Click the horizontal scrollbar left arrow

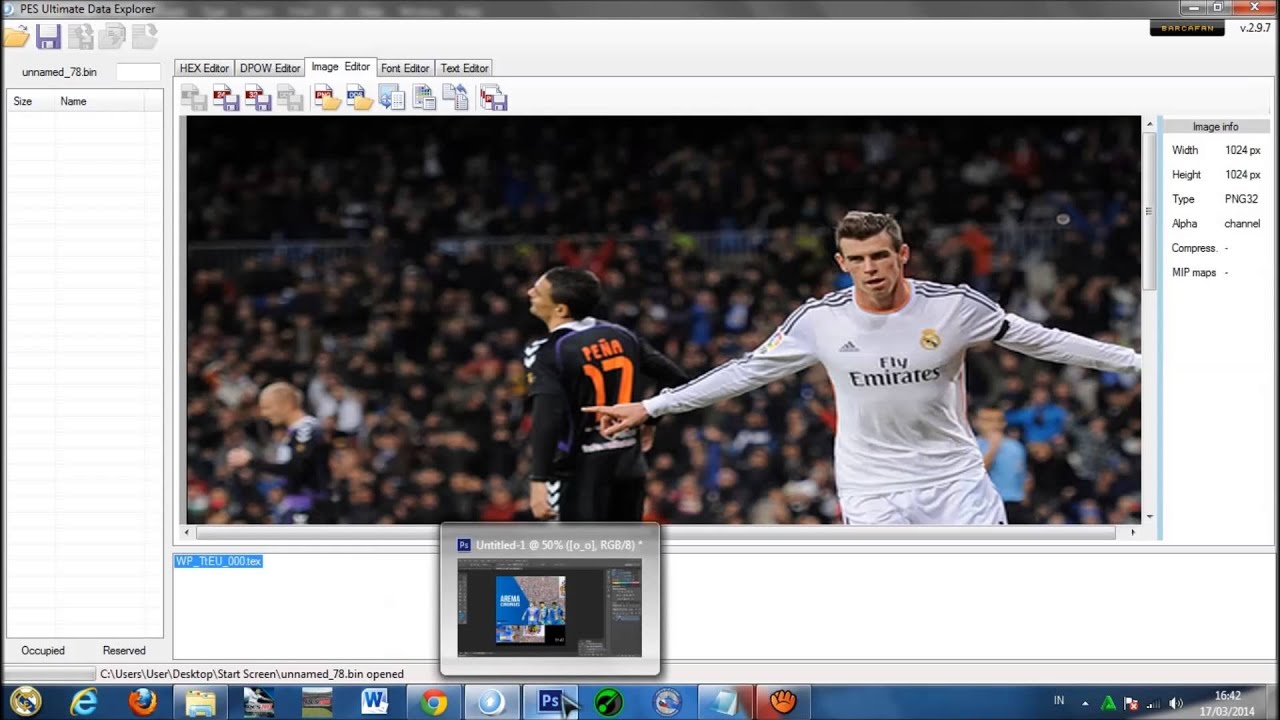(187, 533)
